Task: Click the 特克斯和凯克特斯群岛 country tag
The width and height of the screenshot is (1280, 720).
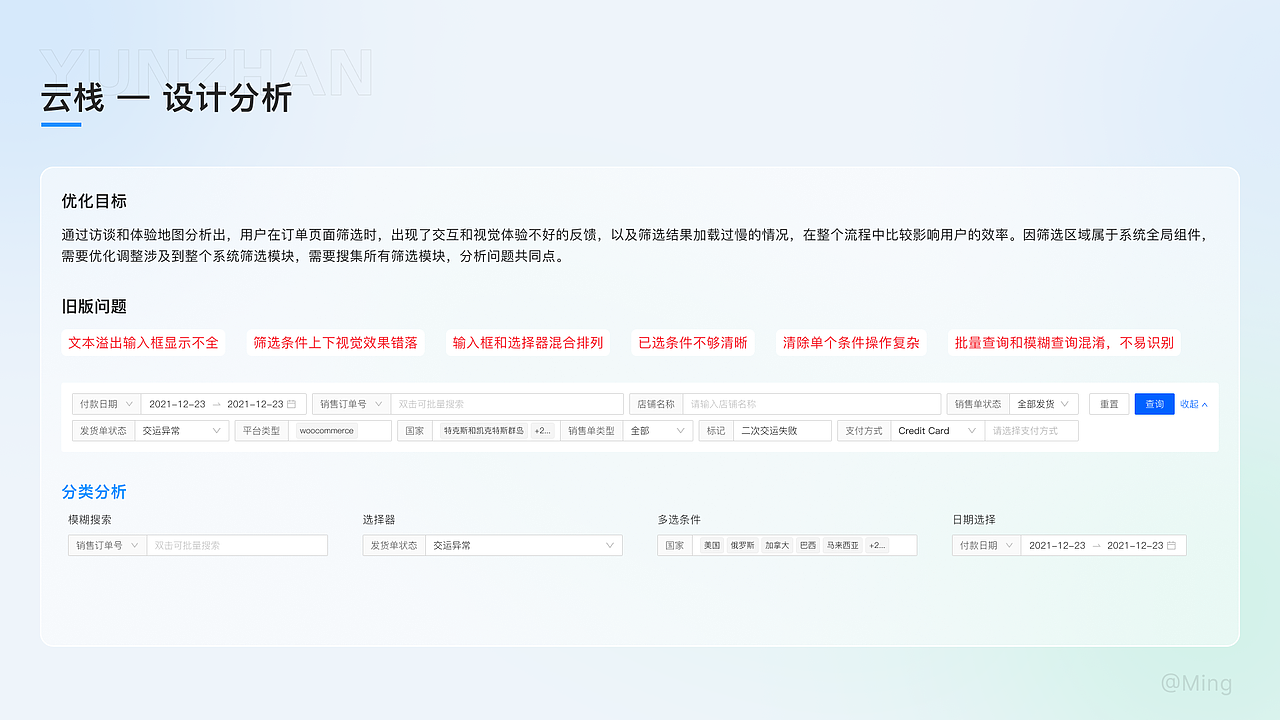Action: (x=484, y=431)
